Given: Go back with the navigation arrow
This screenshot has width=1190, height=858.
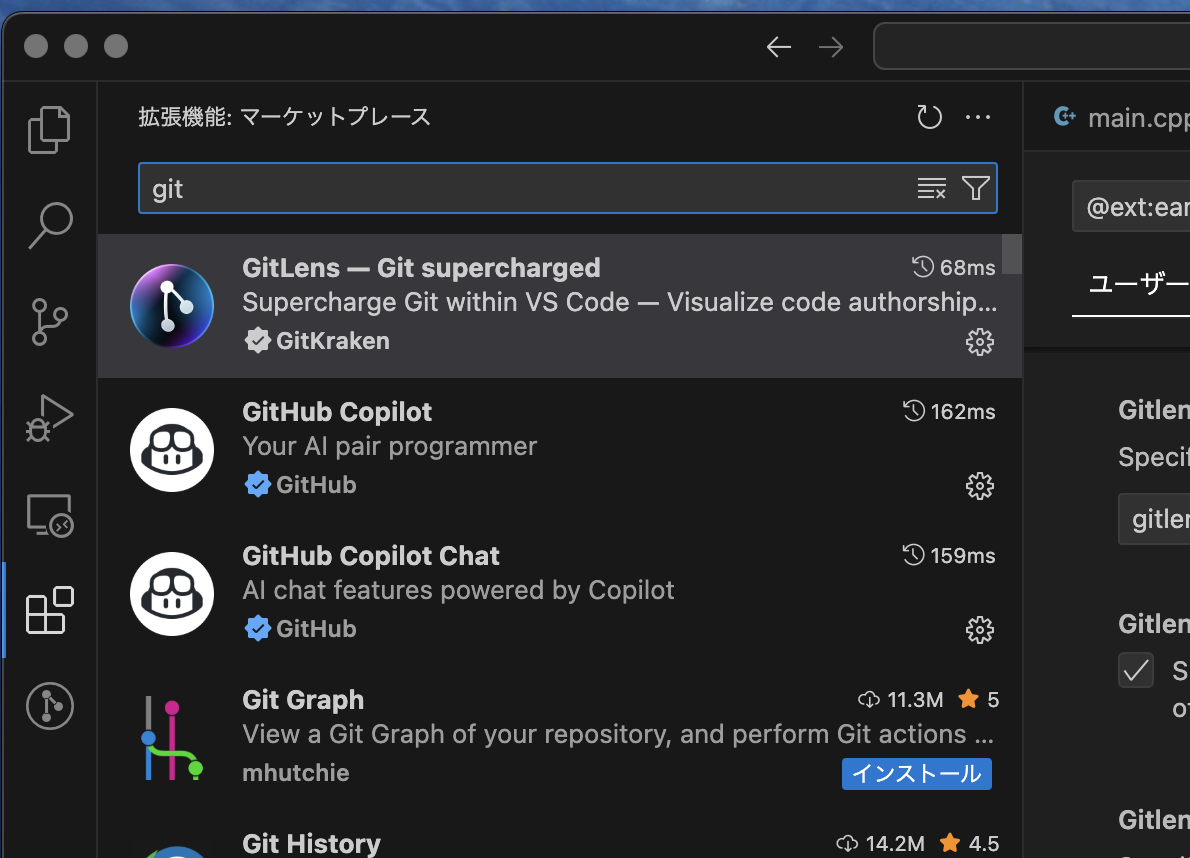Looking at the screenshot, I should pos(779,47).
